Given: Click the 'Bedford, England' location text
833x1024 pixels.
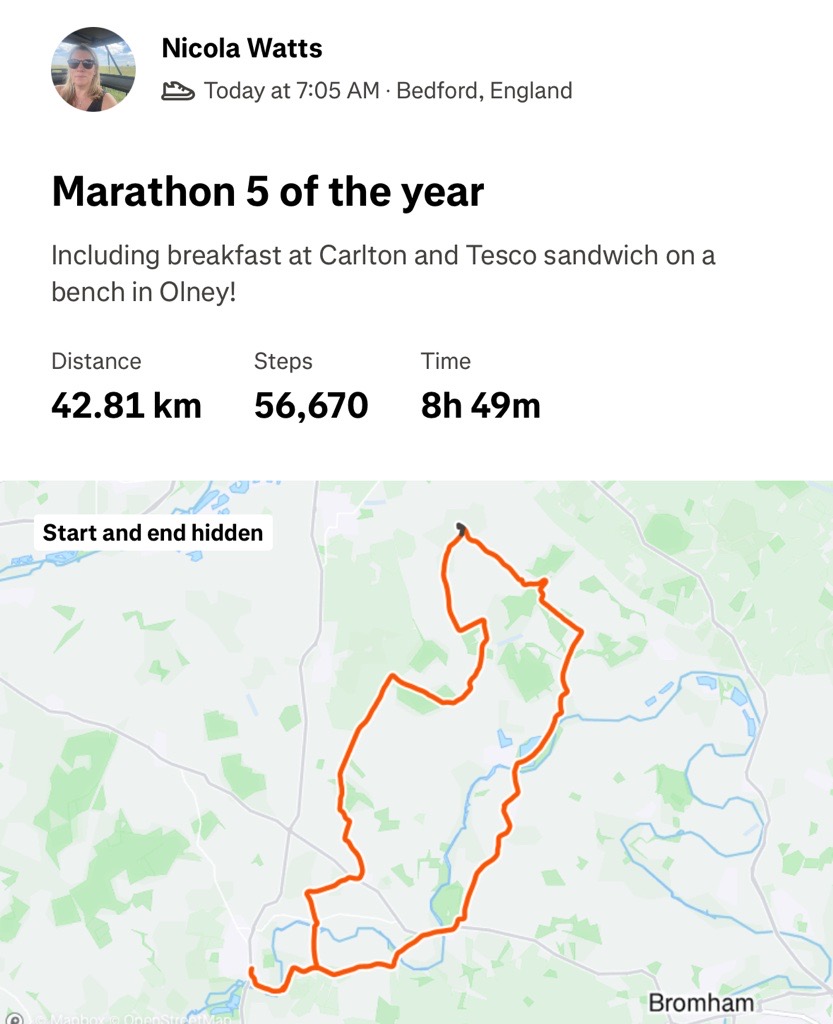Looking at the screenshot, I should click(x=484, y=91).
